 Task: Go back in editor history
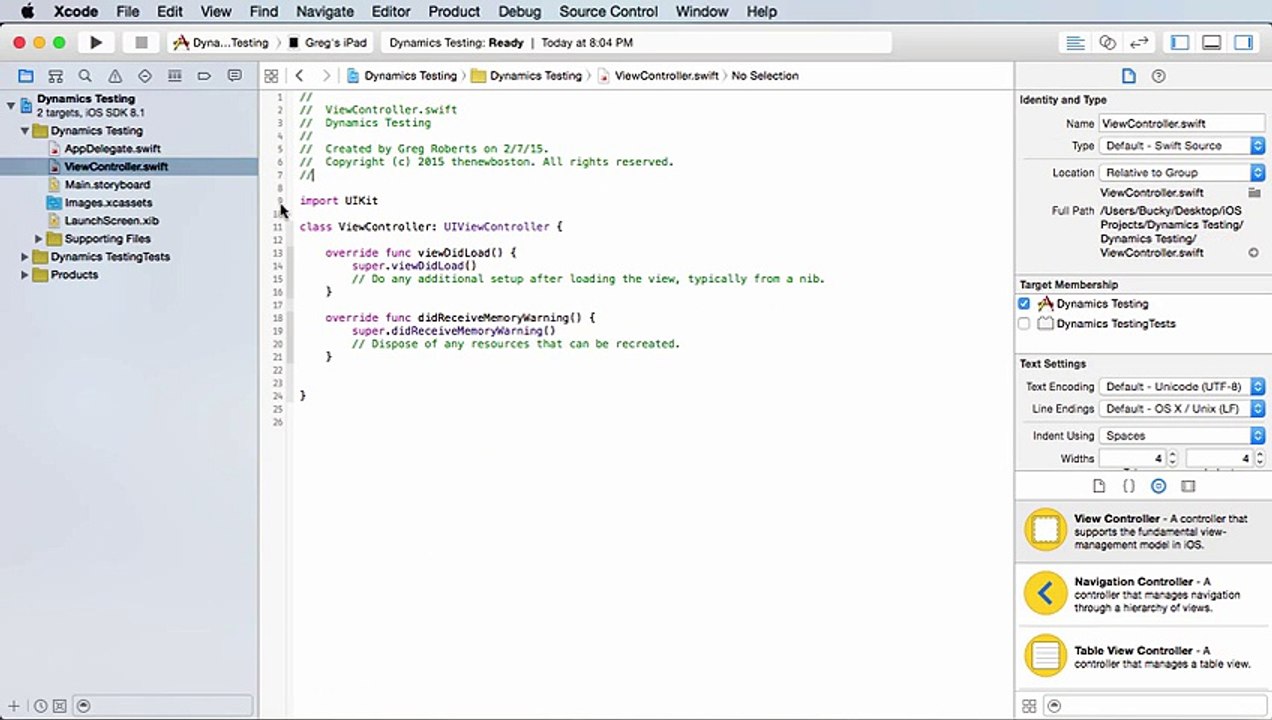(299, 76)
